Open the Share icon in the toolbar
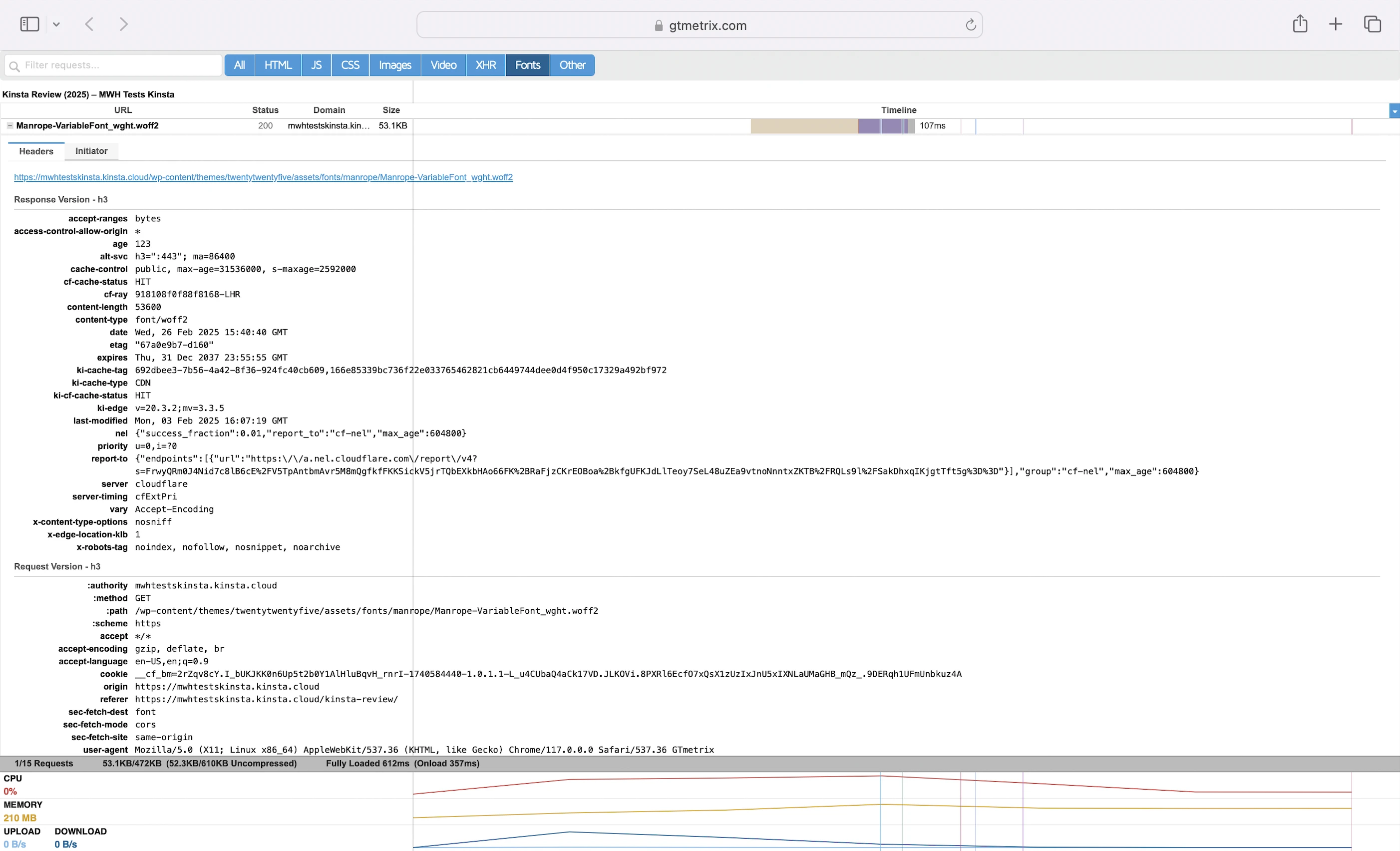The height and width of the screenshot is (851, 1400). click(x=1300, y=24)
